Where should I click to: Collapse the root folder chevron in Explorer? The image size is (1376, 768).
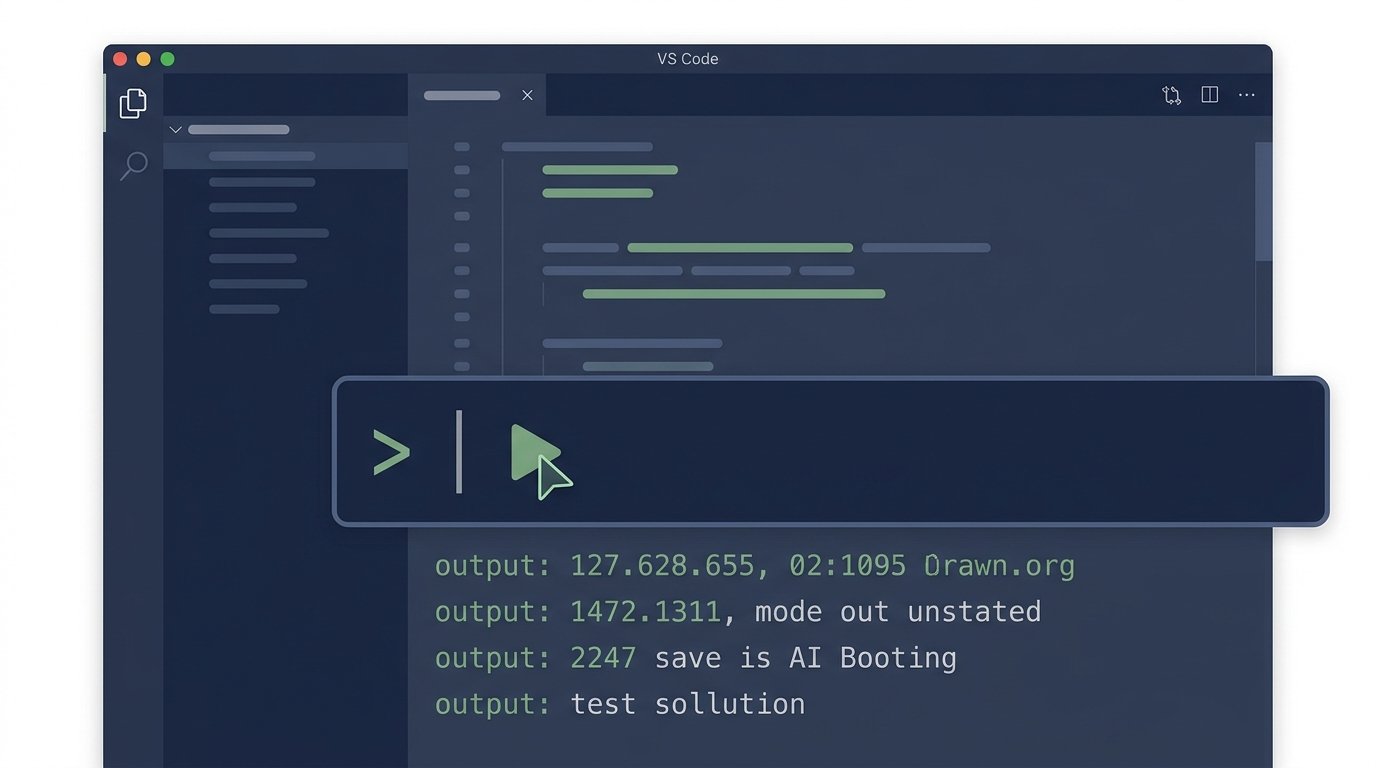point(175,129)
